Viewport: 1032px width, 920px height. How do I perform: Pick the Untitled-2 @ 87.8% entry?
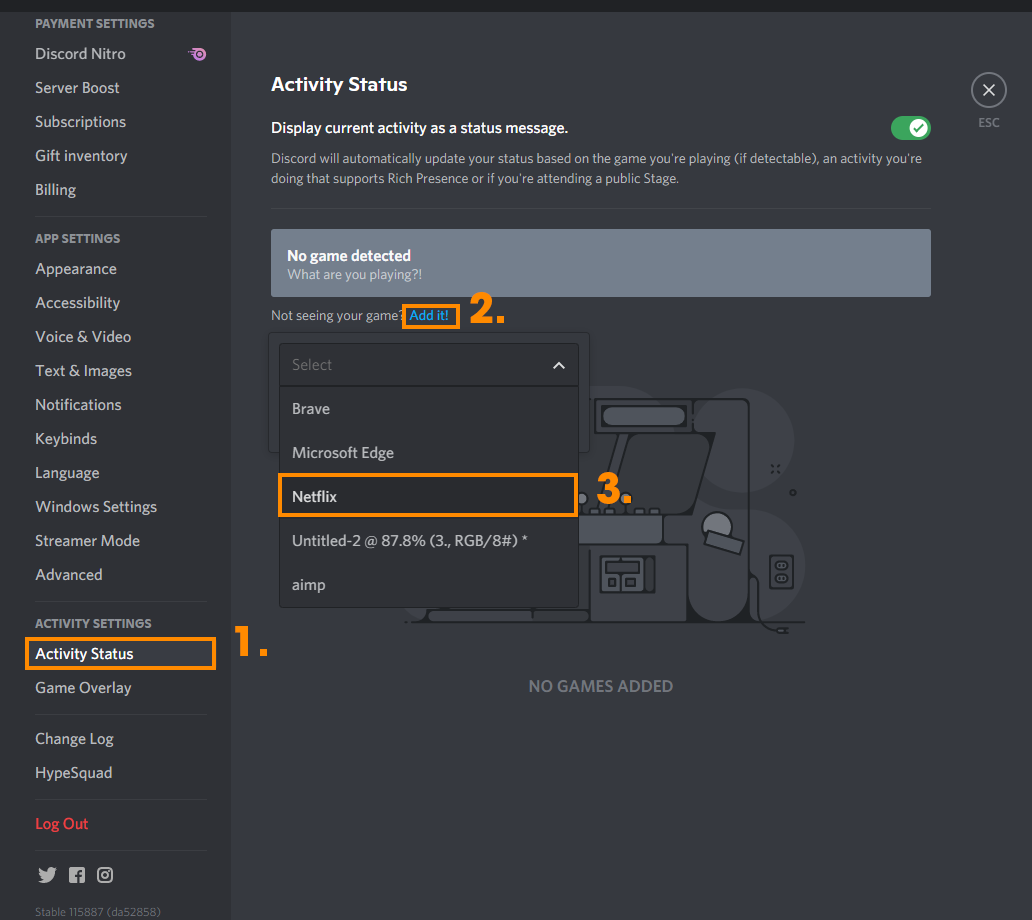click(x=428, y=540)
